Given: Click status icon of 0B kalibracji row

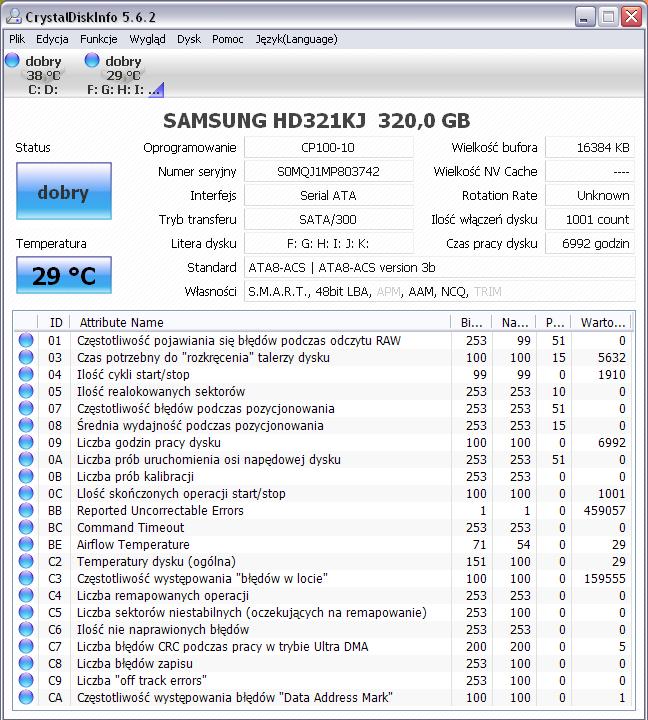Looking at the screenshot, I should [x=26, y=476].
